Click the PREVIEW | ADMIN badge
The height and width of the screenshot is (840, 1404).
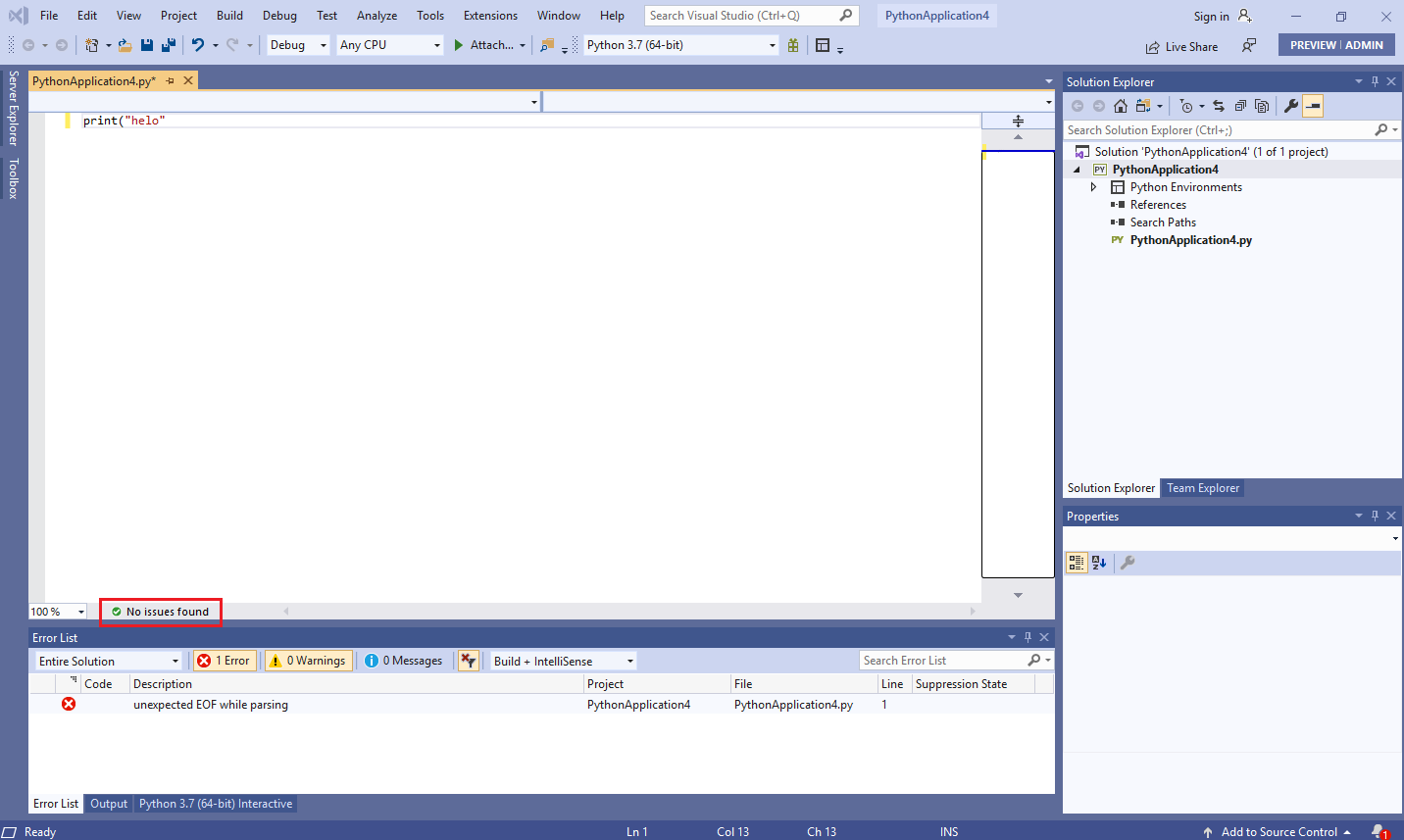click(x=1336, y=45)
